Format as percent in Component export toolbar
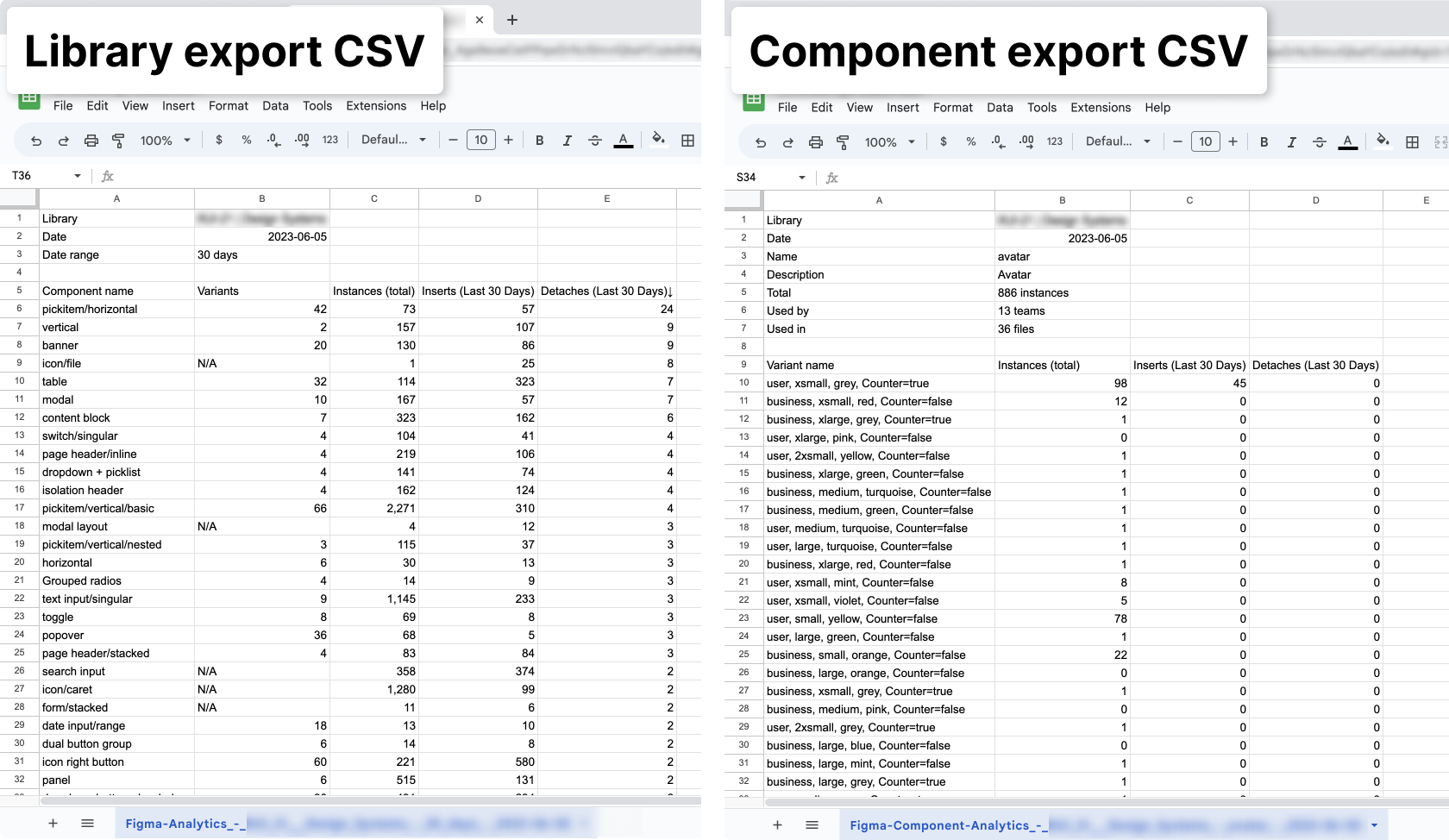This screenshot has height=840, width=1449. coord(971,141)
